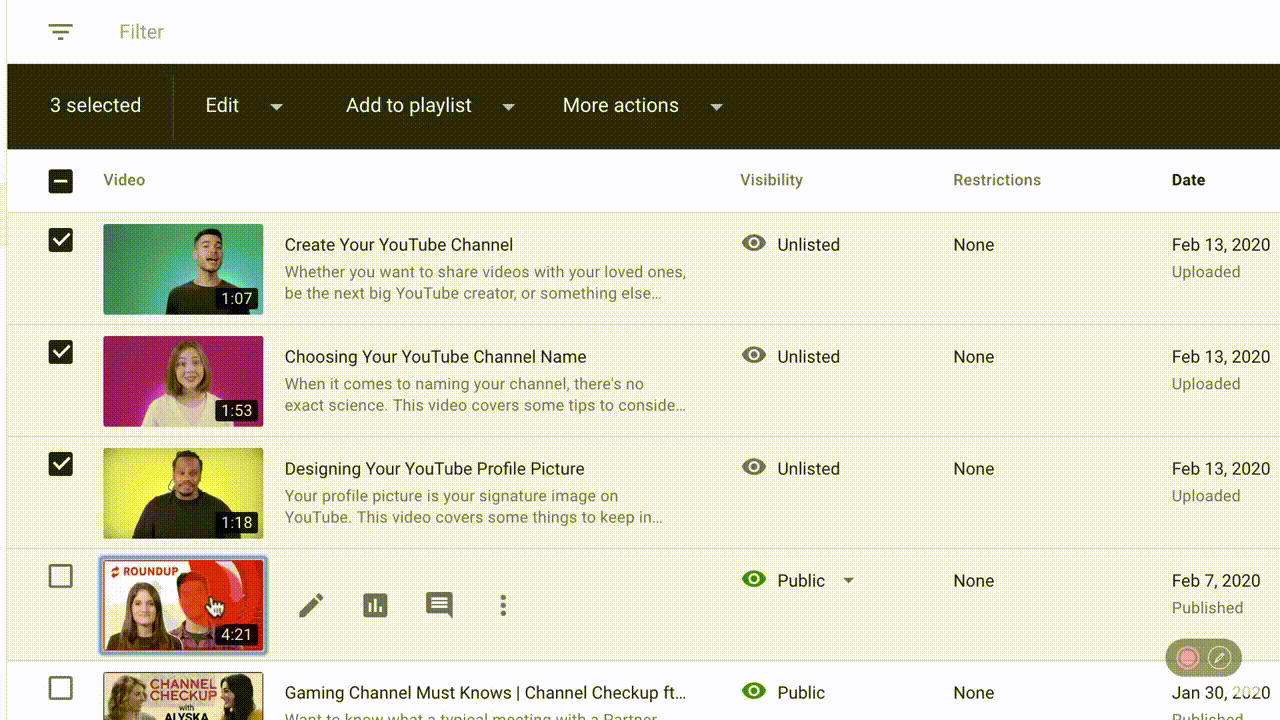Toggle the select-all header checkbox
Image resolution: width=1280 pixels, height=720 pixels.
point(61,181)
